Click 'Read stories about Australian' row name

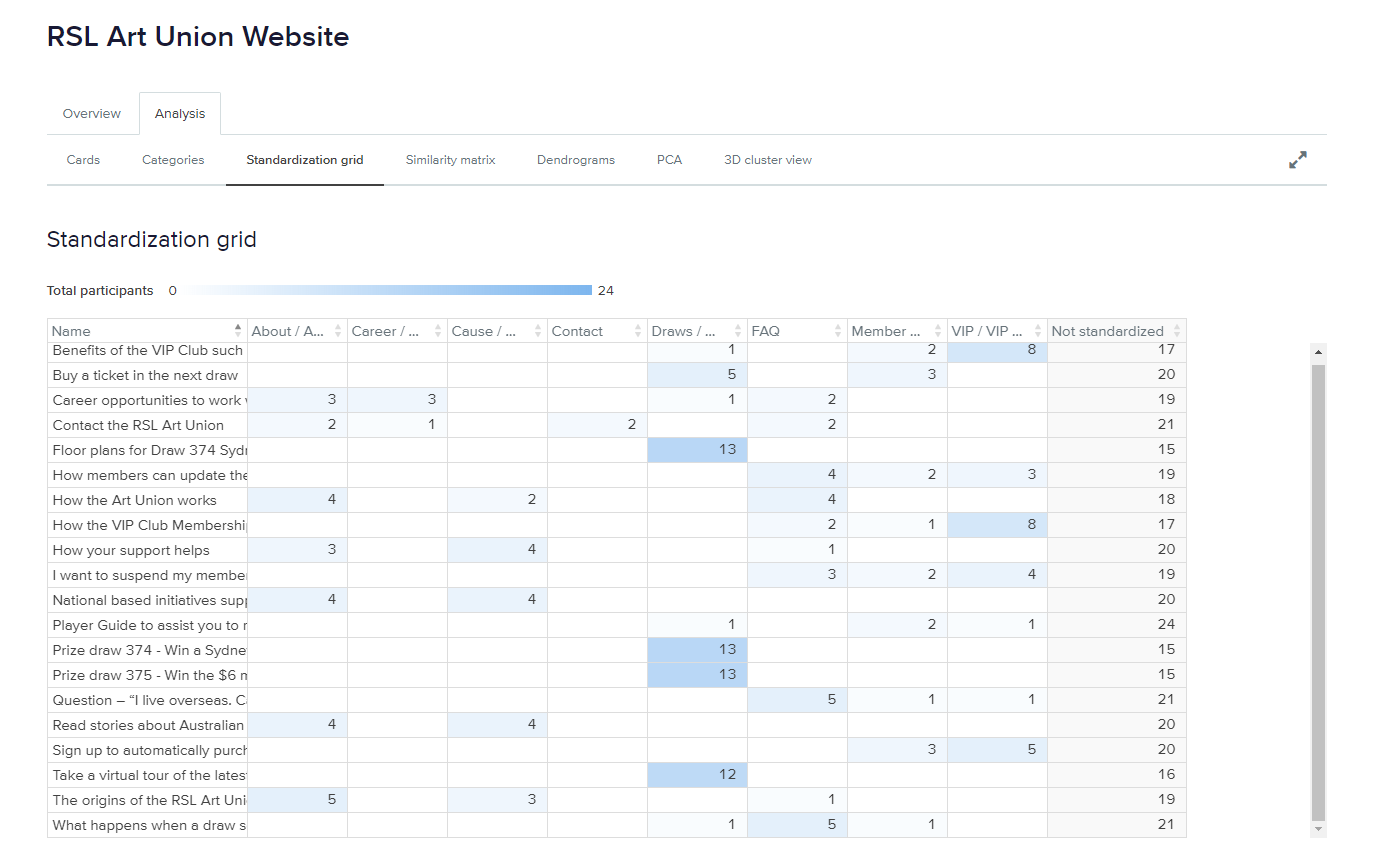click(x=150, y=725)
